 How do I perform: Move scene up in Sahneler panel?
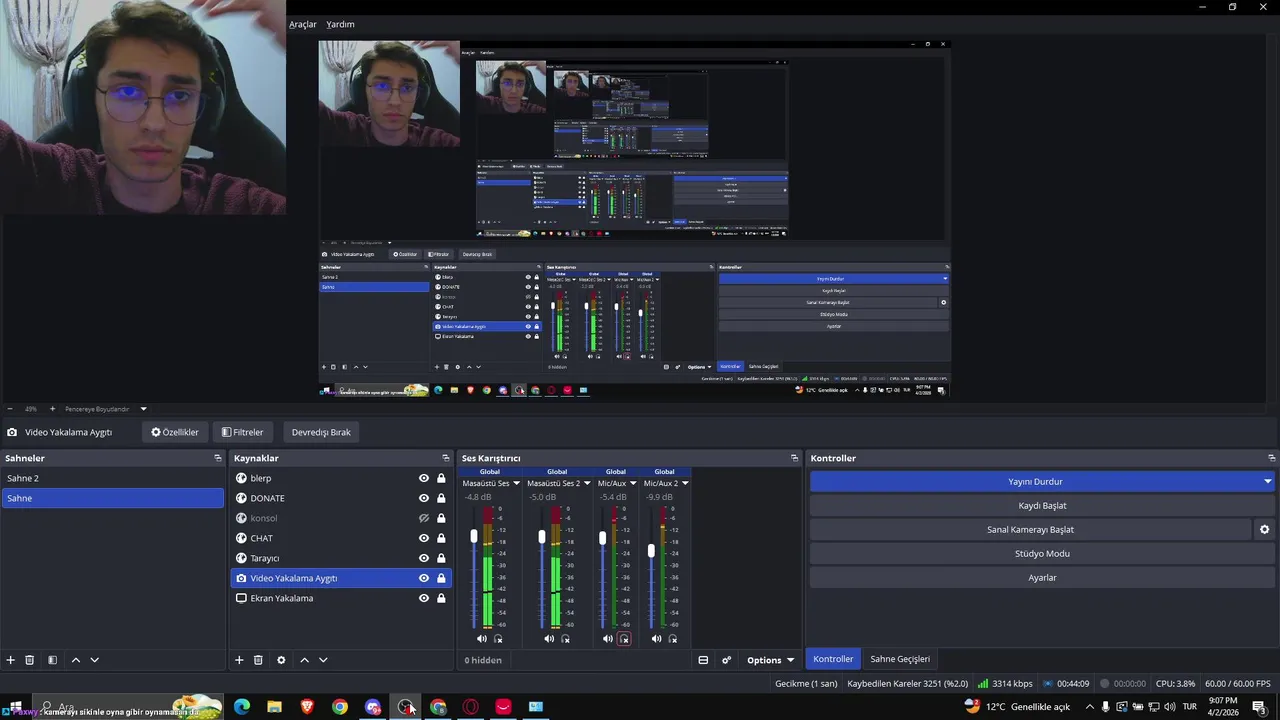tap(76, 660)
